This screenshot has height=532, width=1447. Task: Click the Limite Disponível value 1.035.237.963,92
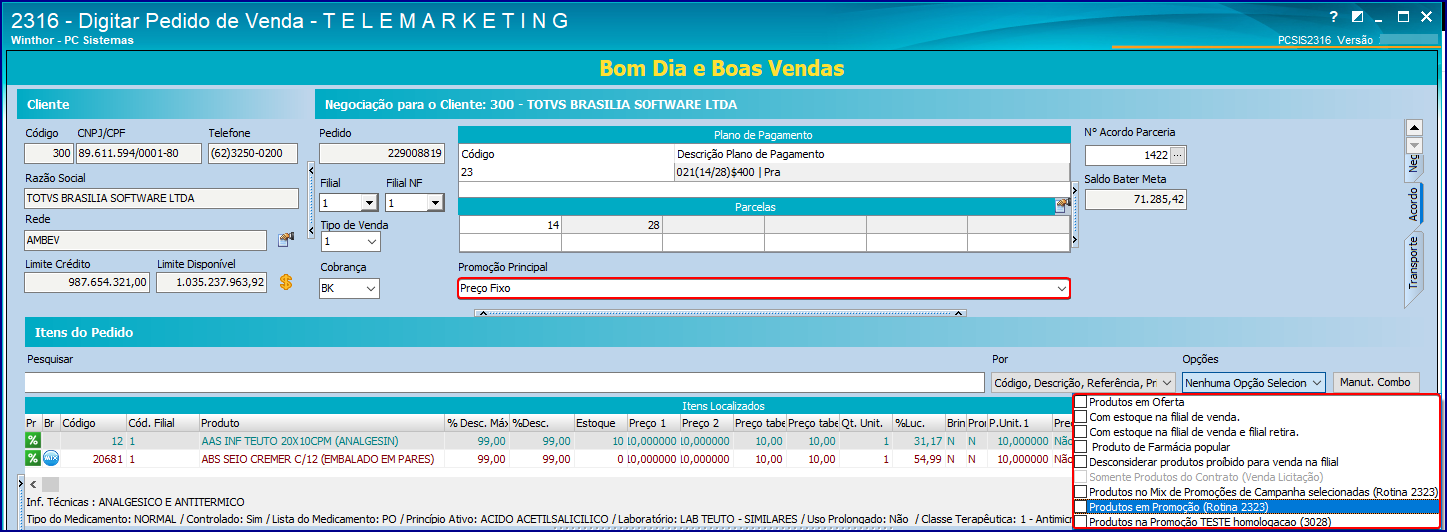212,282
